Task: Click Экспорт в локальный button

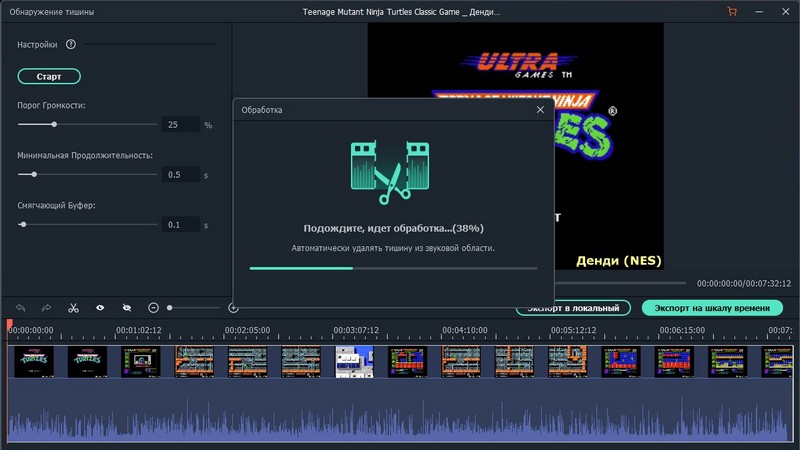Action: pyautogui.click(x=573, y=308)
